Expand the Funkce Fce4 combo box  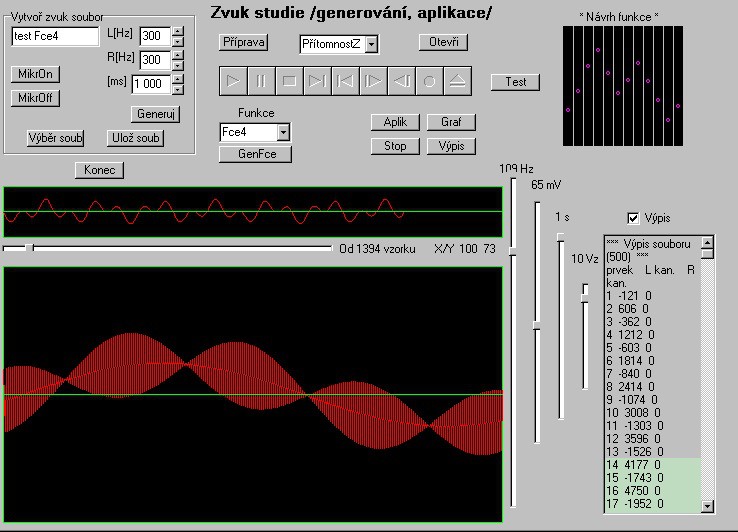(283, 132)
